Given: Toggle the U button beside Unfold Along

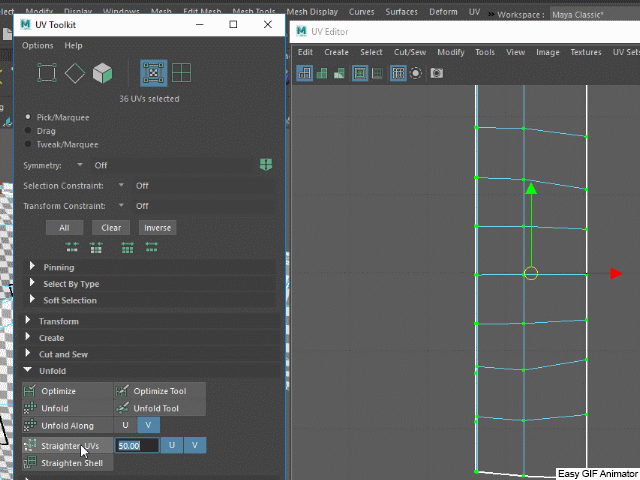Looking at the screenshot, I should [x=124, y=426].
